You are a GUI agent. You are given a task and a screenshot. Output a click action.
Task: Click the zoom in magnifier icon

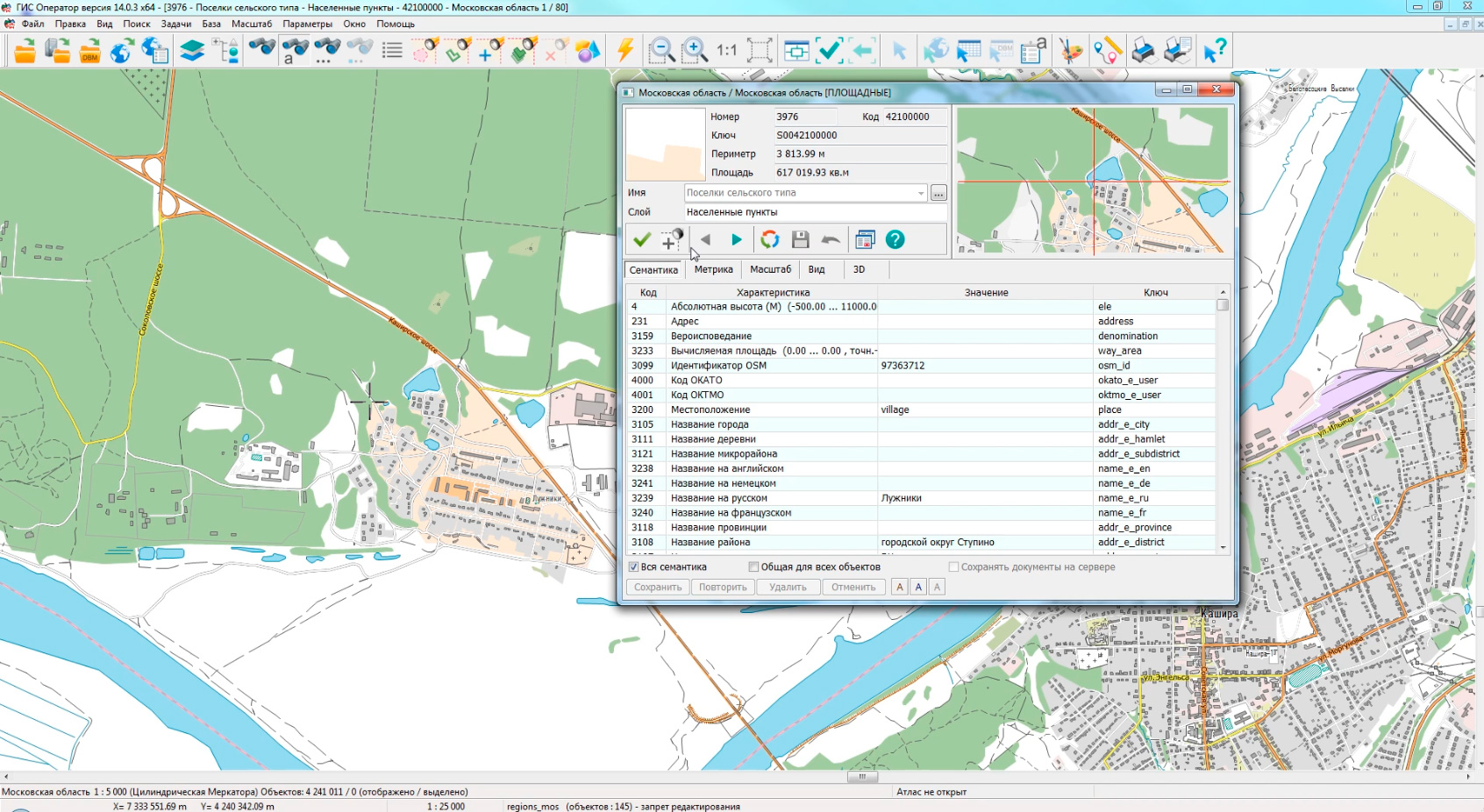pyautogui.click(x=695, y=50)
